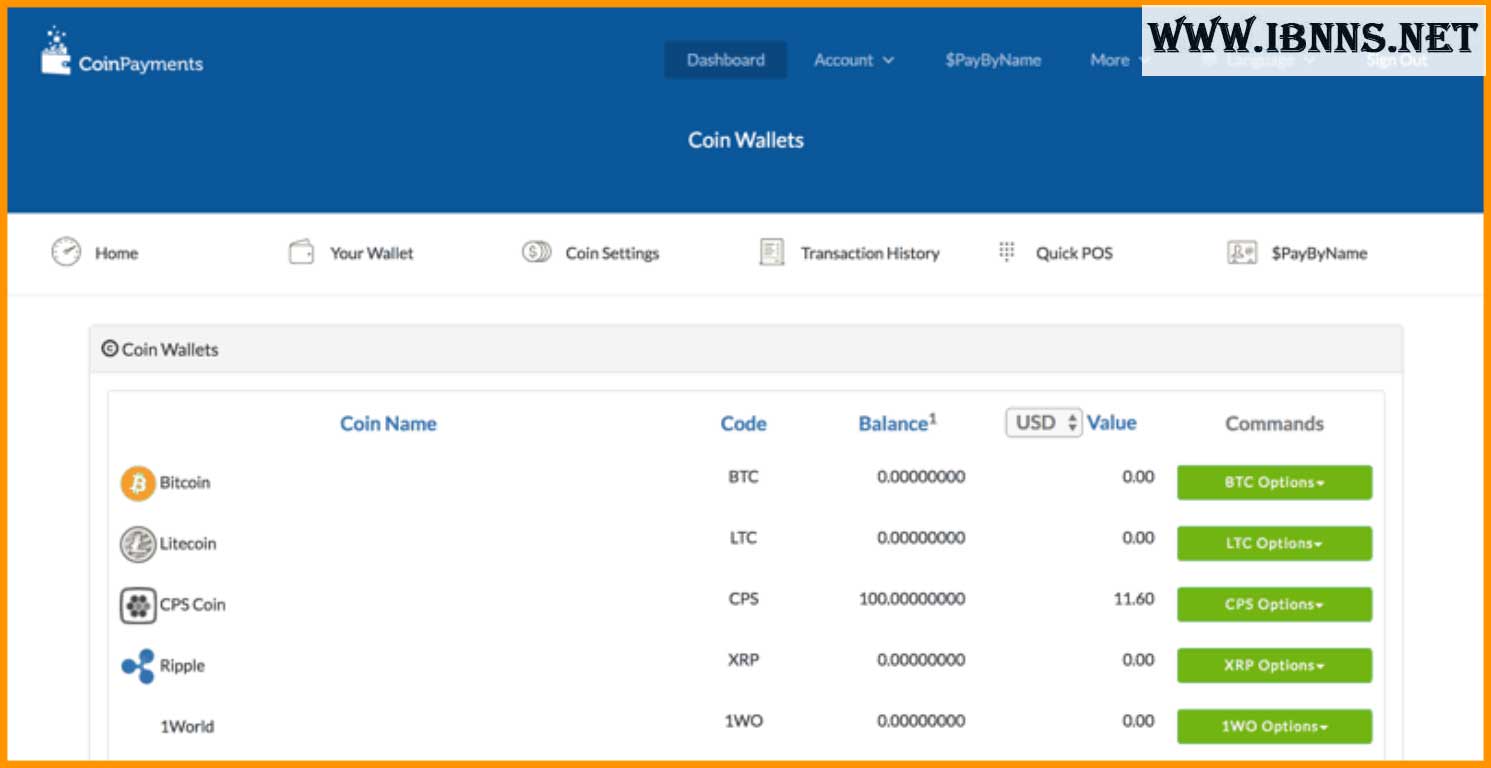Click the CPS value 11.60

pos(1133,599)
